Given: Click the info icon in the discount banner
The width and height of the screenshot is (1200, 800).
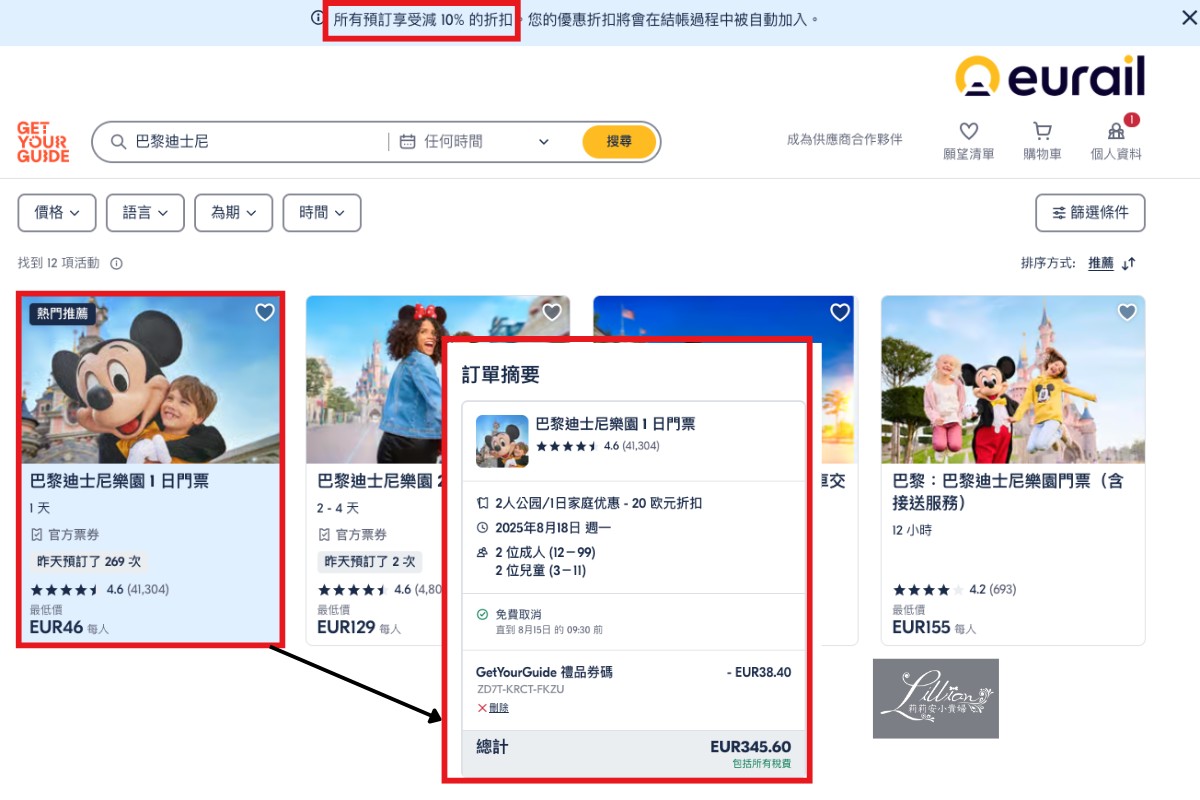Looking at the screenshot, I should pos(317,18).
